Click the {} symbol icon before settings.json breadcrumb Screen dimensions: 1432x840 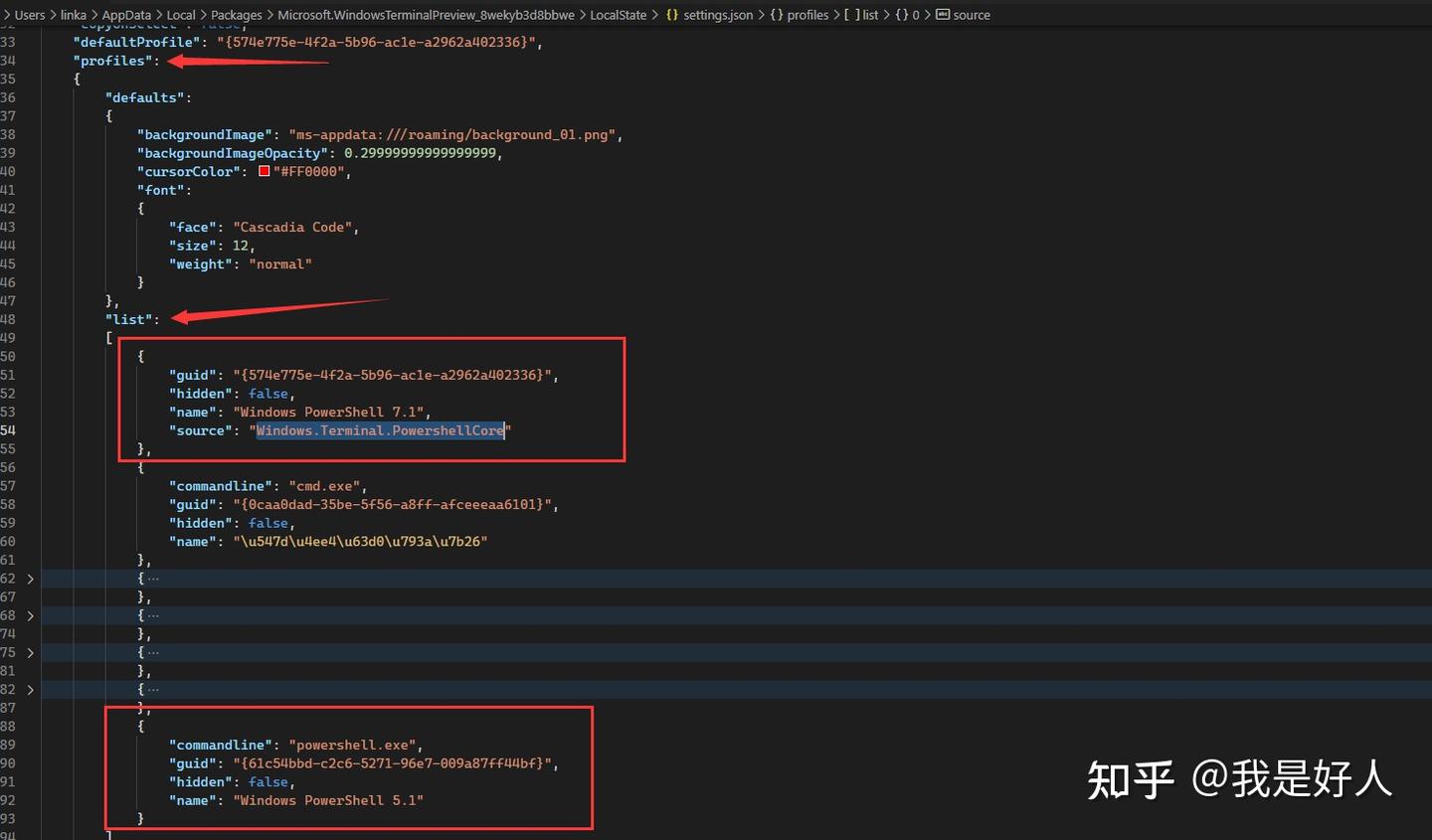coord(672,14)
